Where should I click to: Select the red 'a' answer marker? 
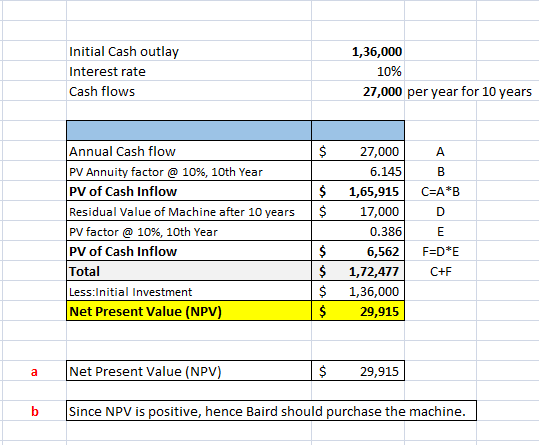[34, 372]
